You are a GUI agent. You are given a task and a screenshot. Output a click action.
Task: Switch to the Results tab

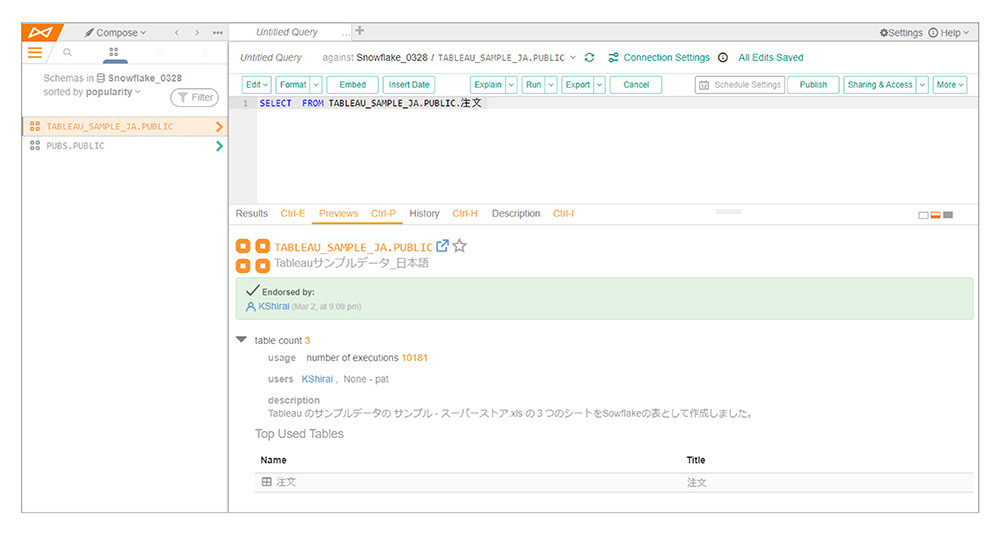tap(251, 214)
